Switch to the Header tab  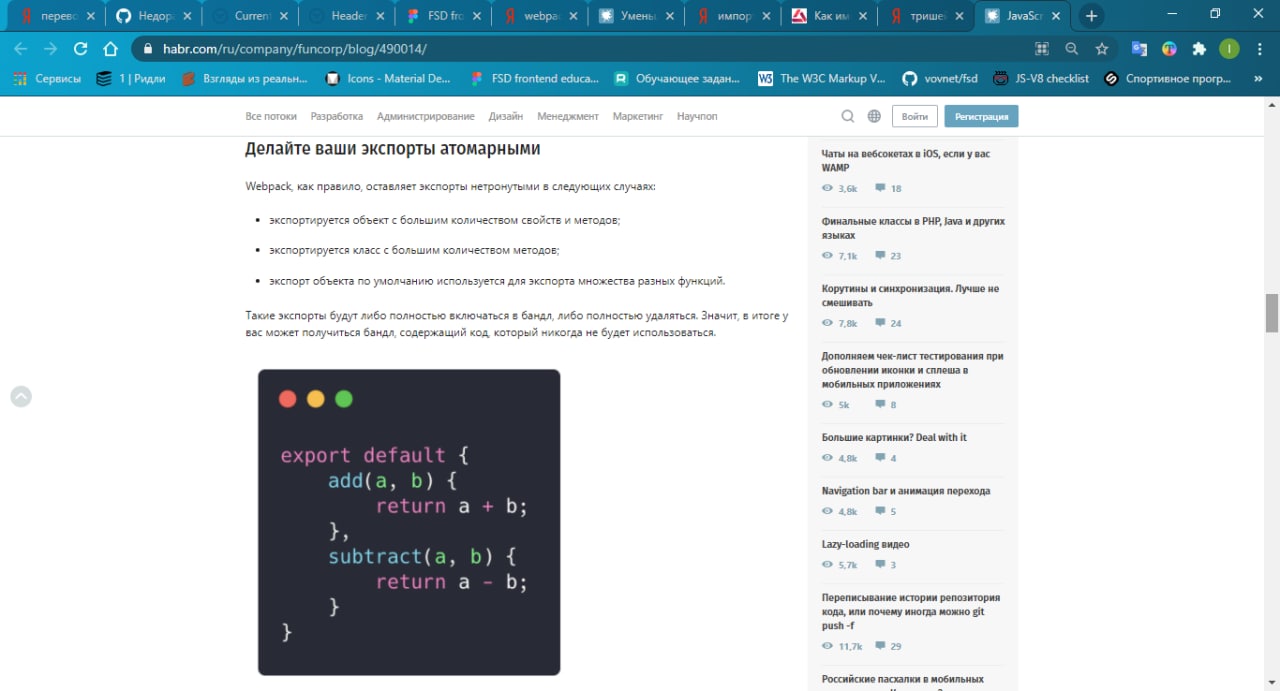point(347,16)
